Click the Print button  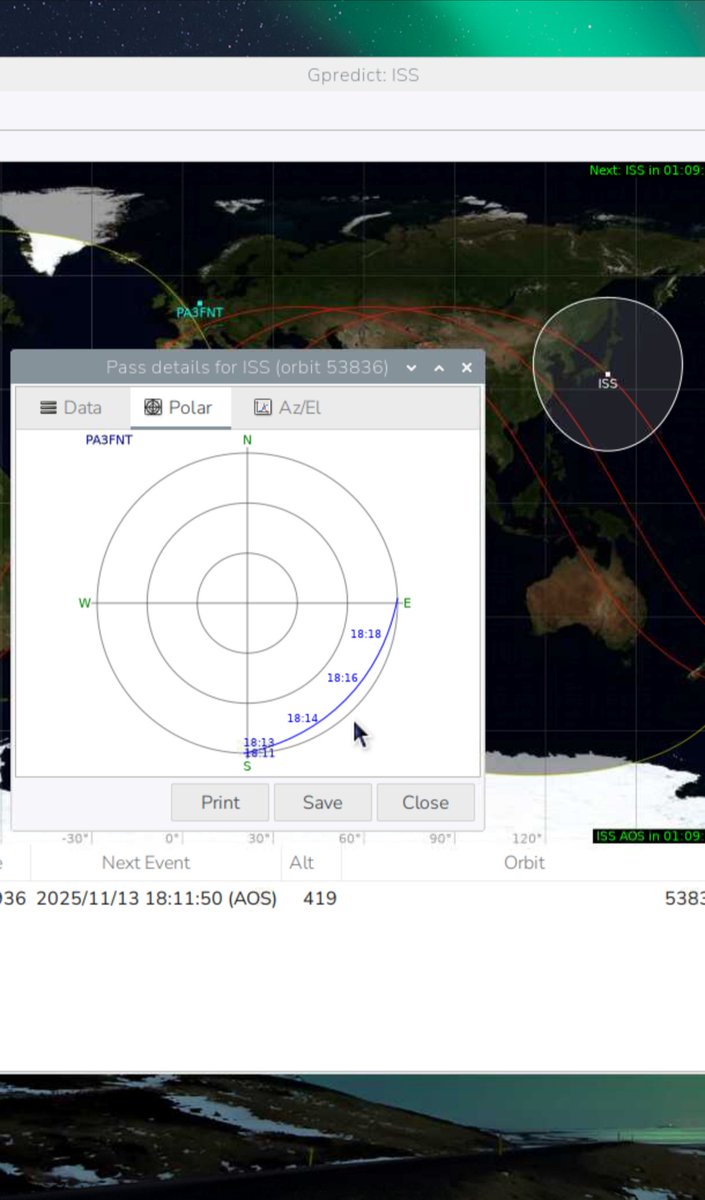(x=220, y=802)
